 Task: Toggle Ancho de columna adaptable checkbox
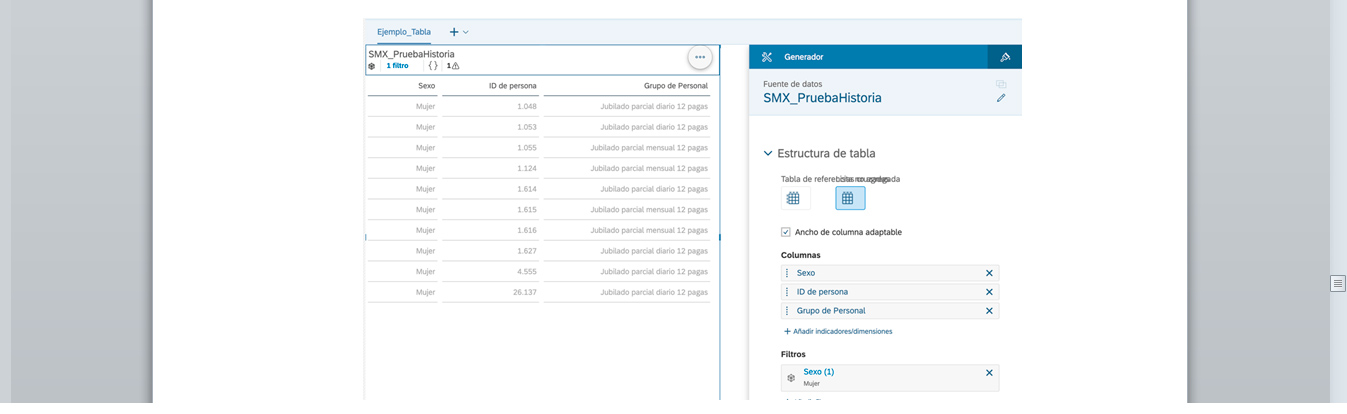(x=786, y=232)
